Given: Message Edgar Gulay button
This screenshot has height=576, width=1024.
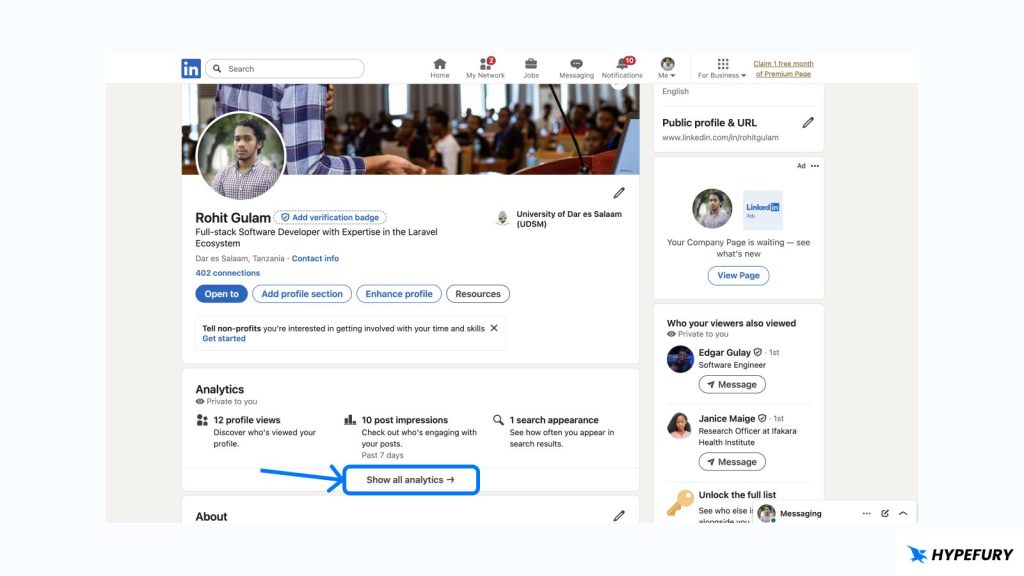Looking at the screenshot, I should pos(732,384).
